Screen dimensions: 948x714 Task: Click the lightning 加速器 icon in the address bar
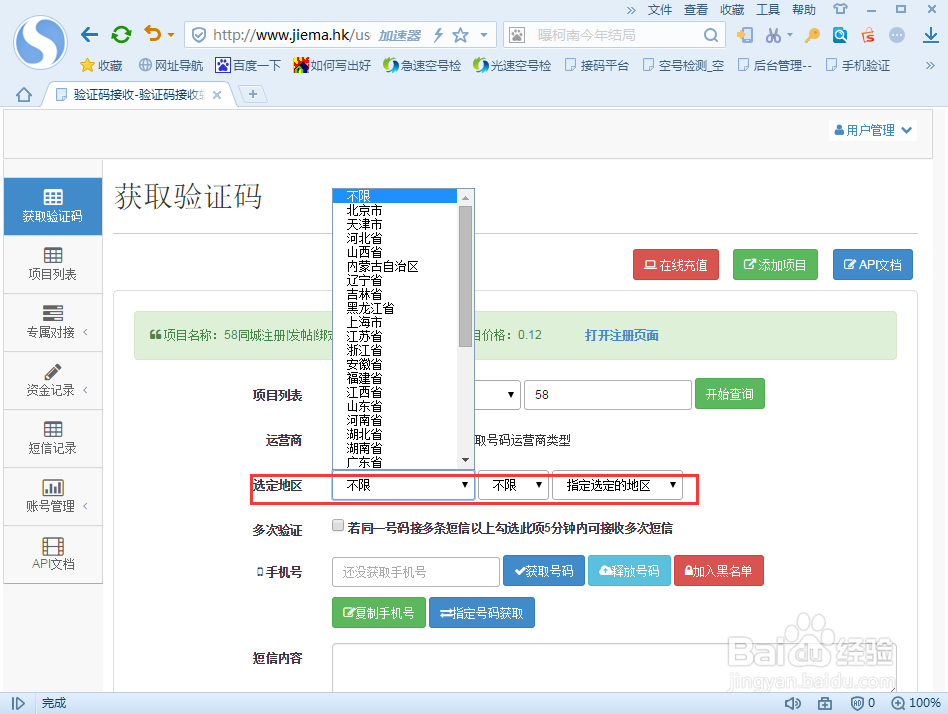tap(438, 33)
